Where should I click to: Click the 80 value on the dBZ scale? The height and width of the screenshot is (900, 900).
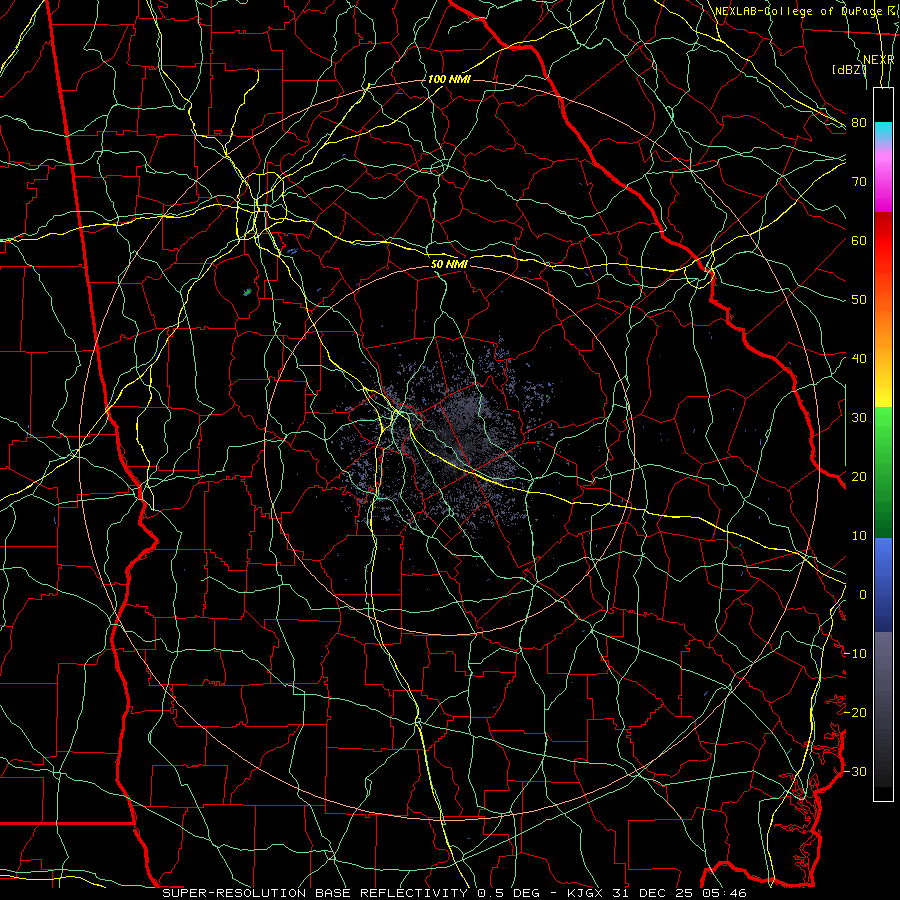[x=859, y=123]
